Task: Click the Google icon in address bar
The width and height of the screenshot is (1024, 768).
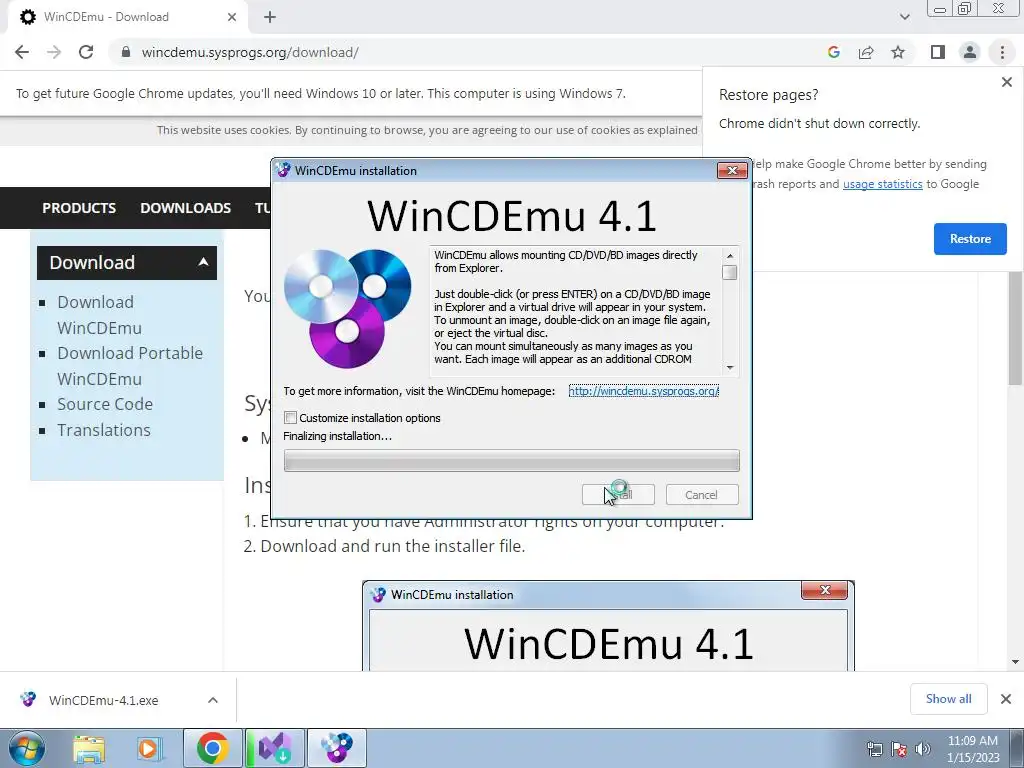Action: [833, 52]
